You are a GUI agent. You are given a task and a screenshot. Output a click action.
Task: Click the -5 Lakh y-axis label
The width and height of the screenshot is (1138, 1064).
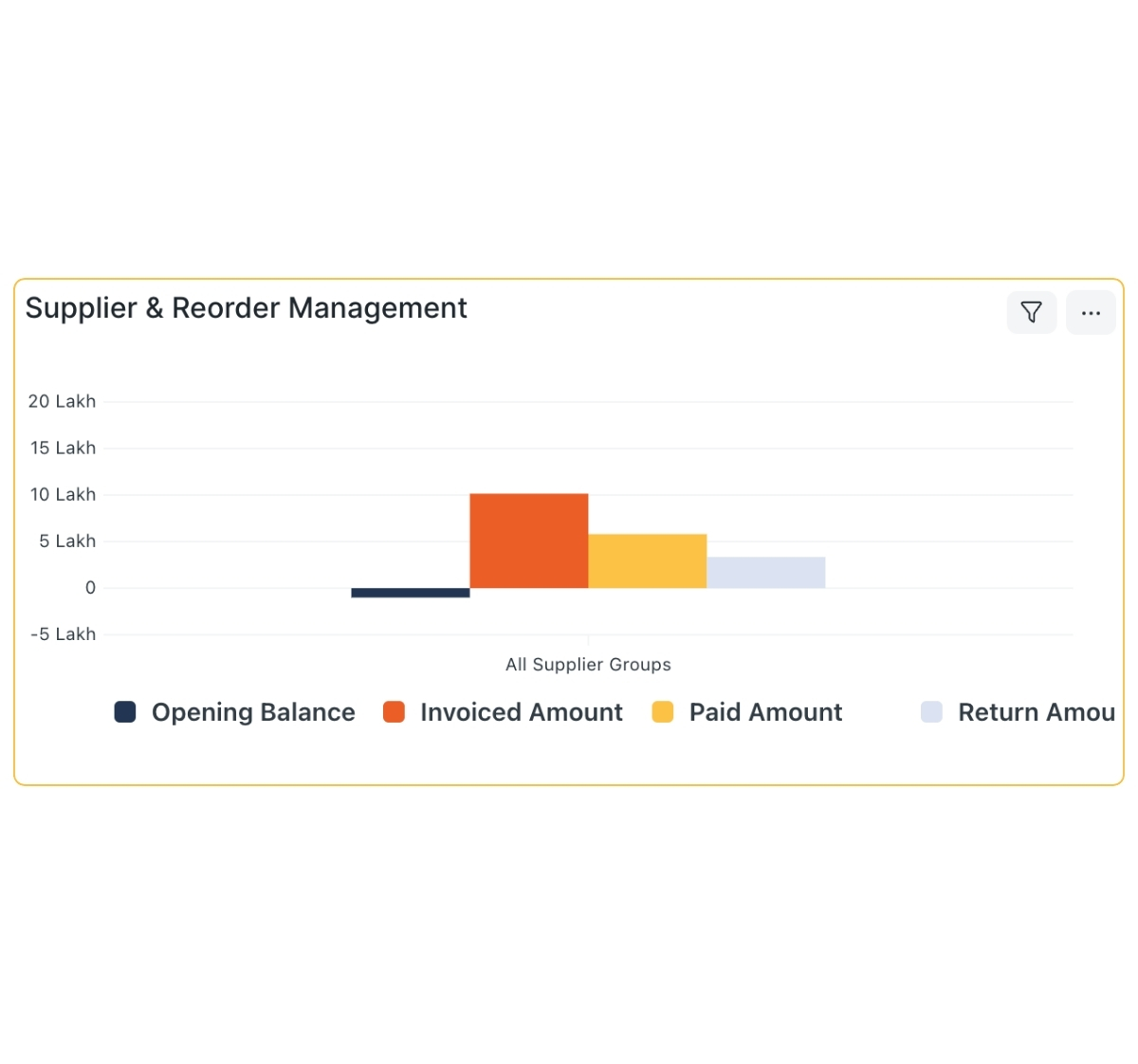(63, 634)
